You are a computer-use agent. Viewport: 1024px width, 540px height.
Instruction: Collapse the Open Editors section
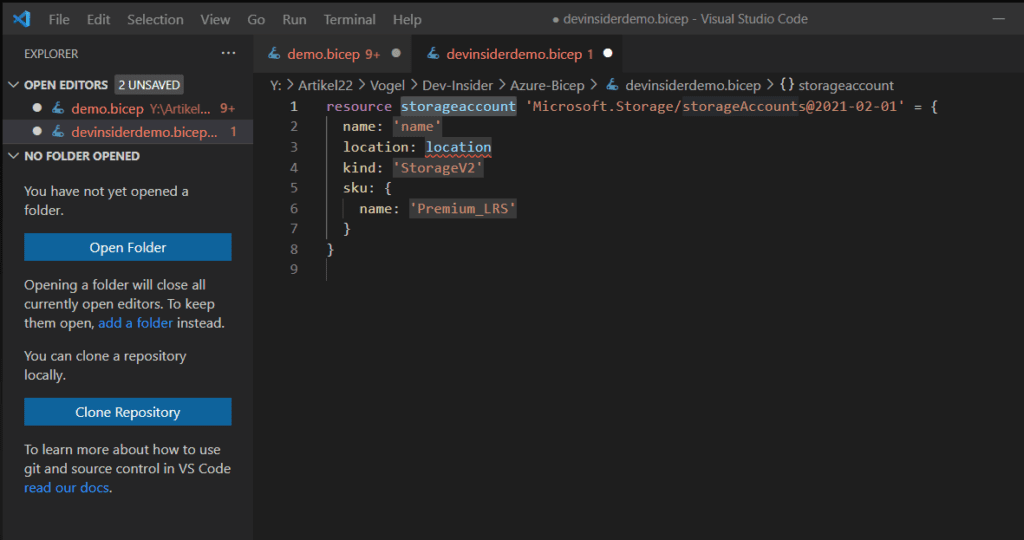click(14, 85)
